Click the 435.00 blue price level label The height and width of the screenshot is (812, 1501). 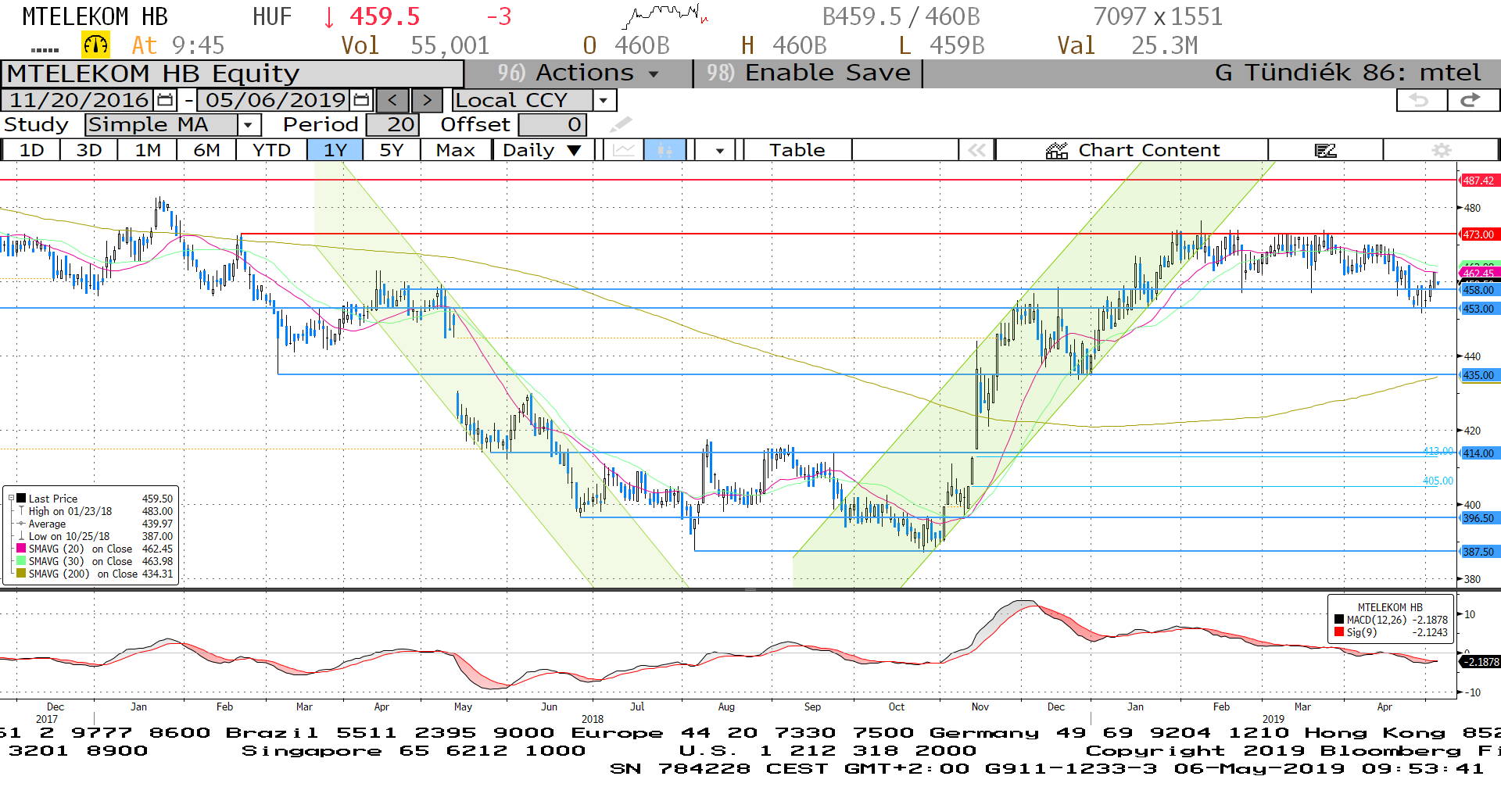coord(1478,375)
